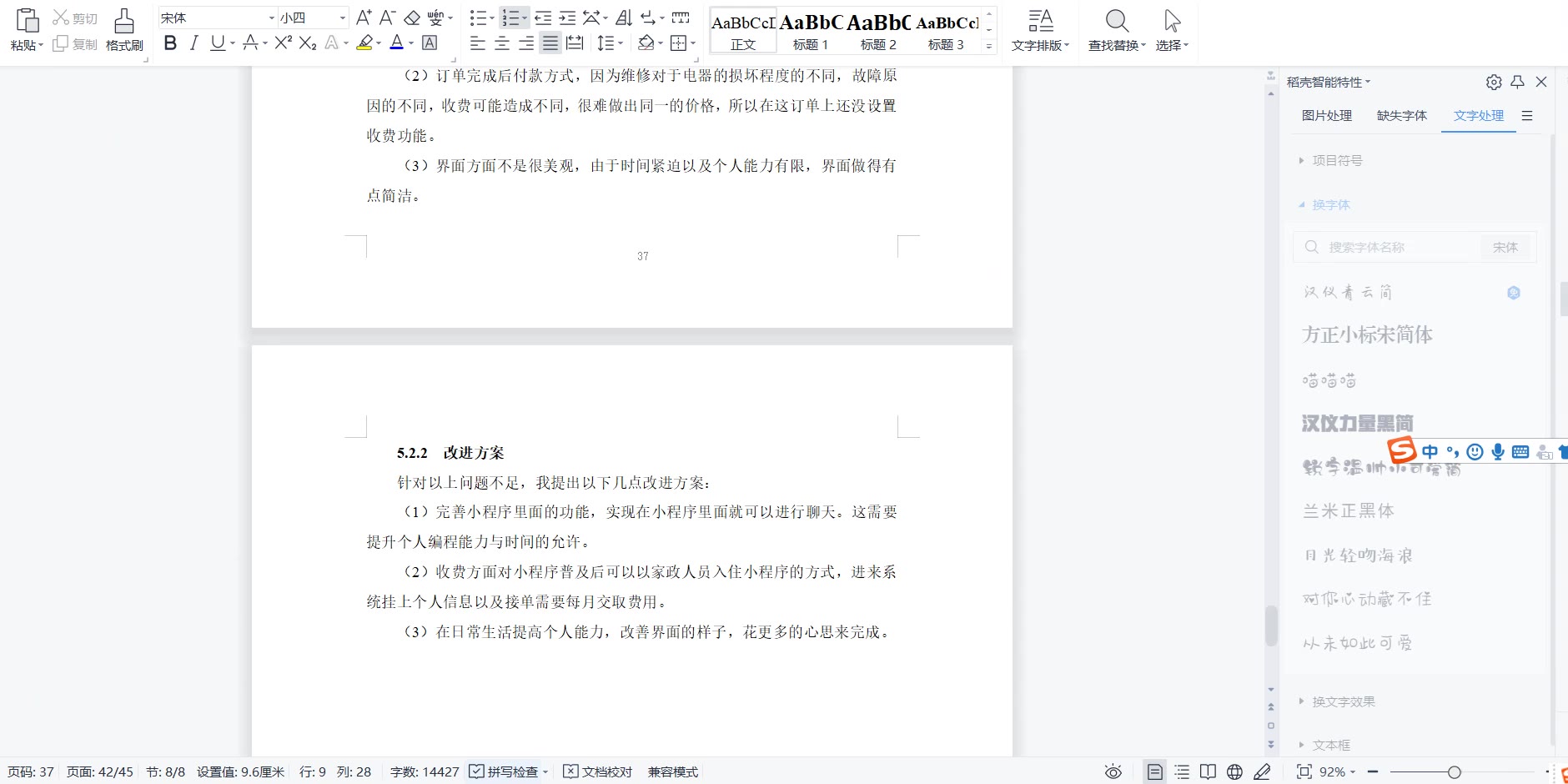Center align the paragraph
Image resolution: width=1568 pixels, height=784 pixels.
coord(502,43)
